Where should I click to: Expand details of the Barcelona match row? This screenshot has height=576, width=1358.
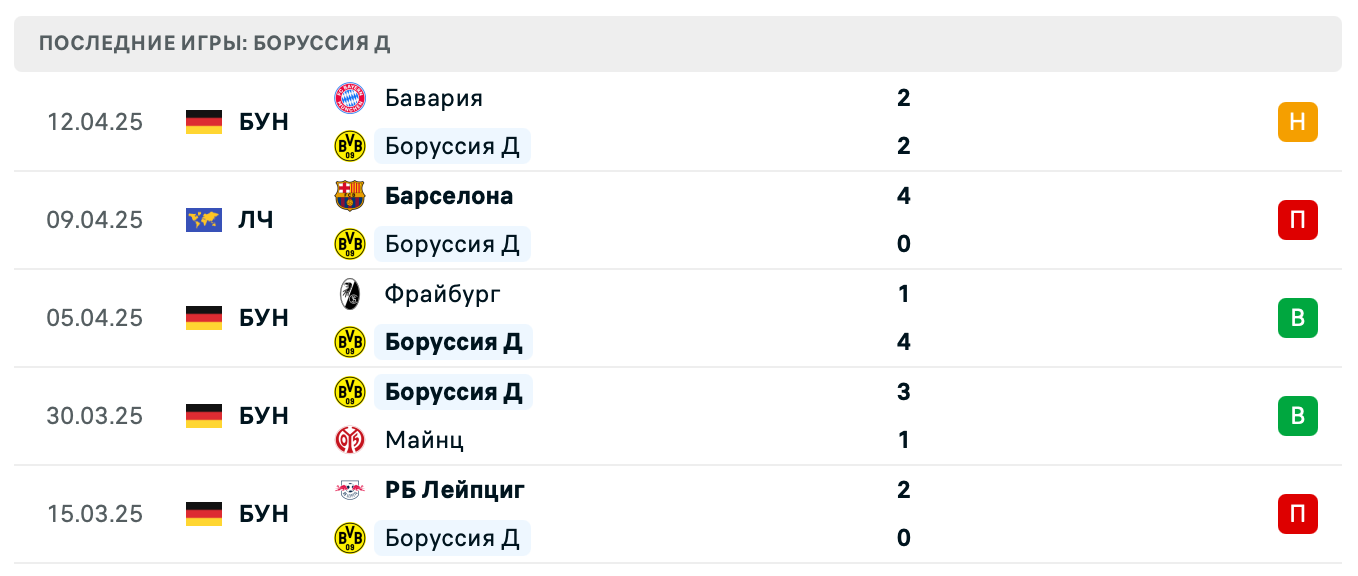[x=679, y=220]
